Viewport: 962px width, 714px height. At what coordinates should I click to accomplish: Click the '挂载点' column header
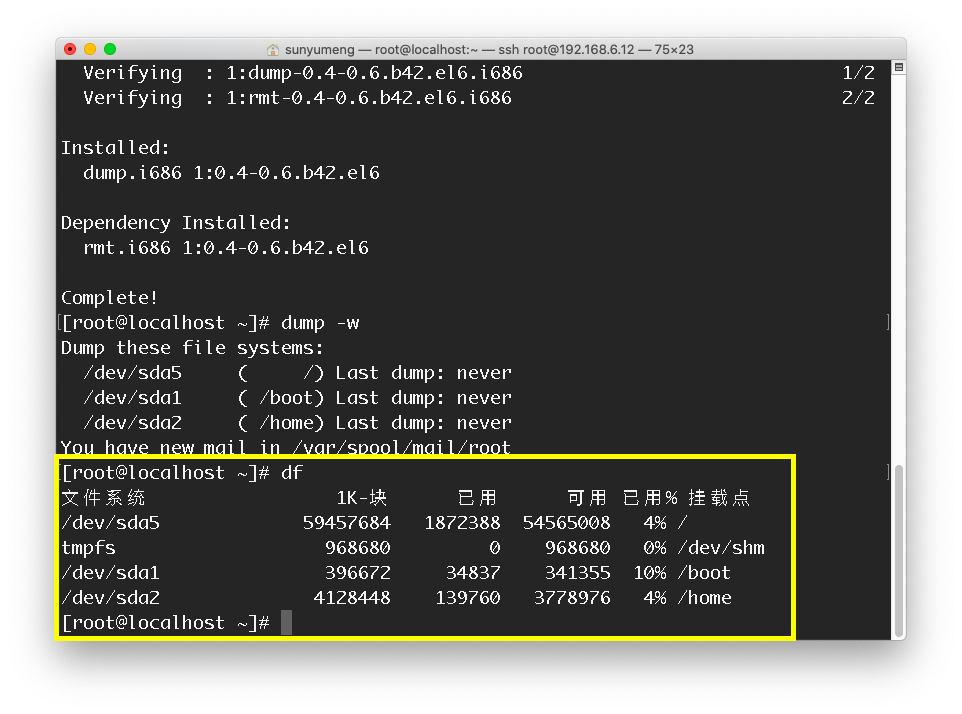click(719, 497)
